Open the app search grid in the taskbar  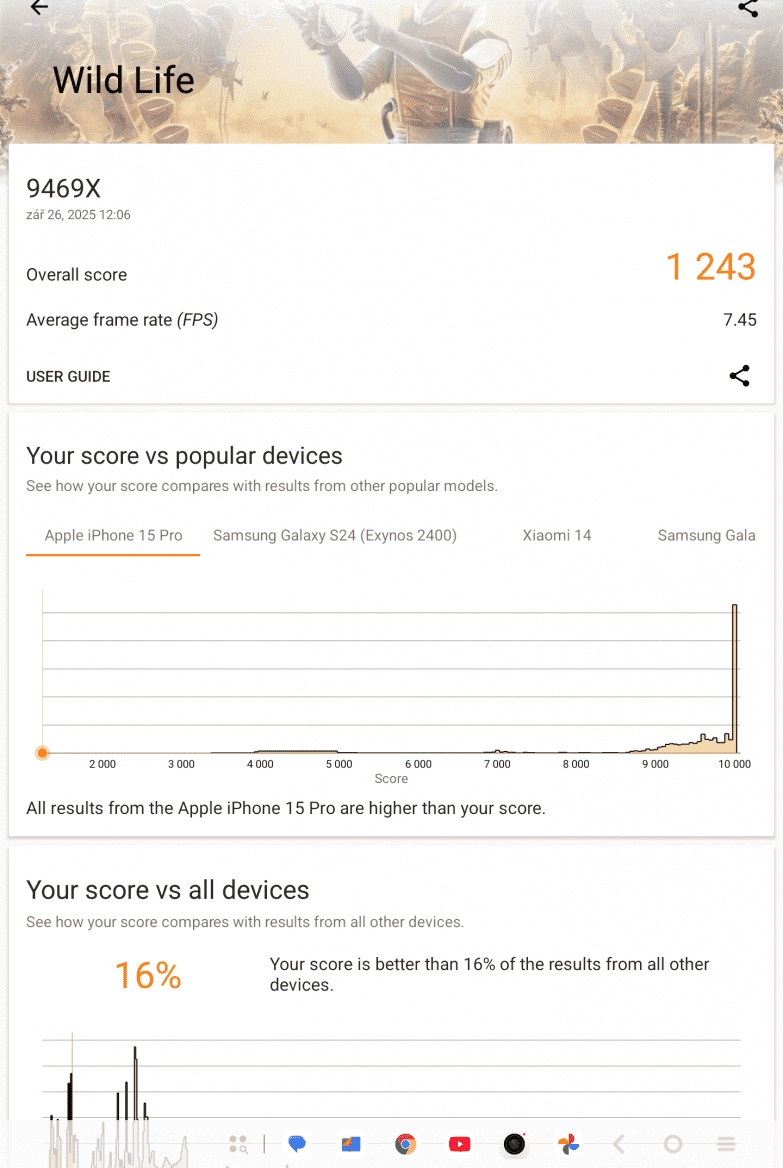[x=238, y=1143]
